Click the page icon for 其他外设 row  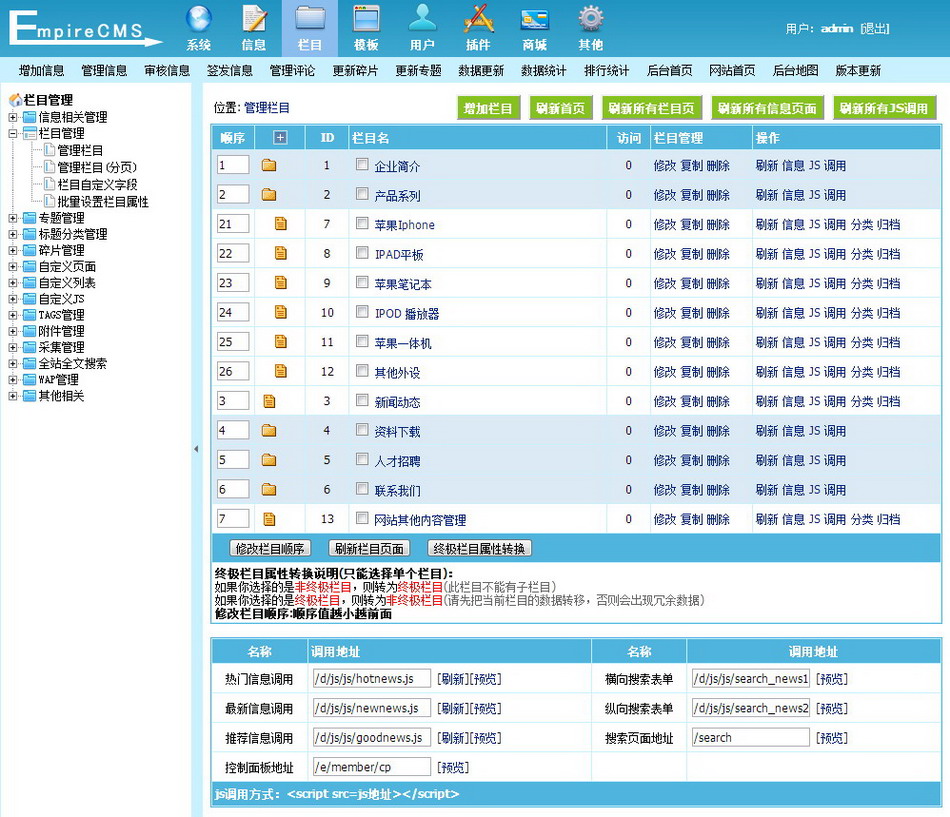pyautogui.click(x=281, y=371)
